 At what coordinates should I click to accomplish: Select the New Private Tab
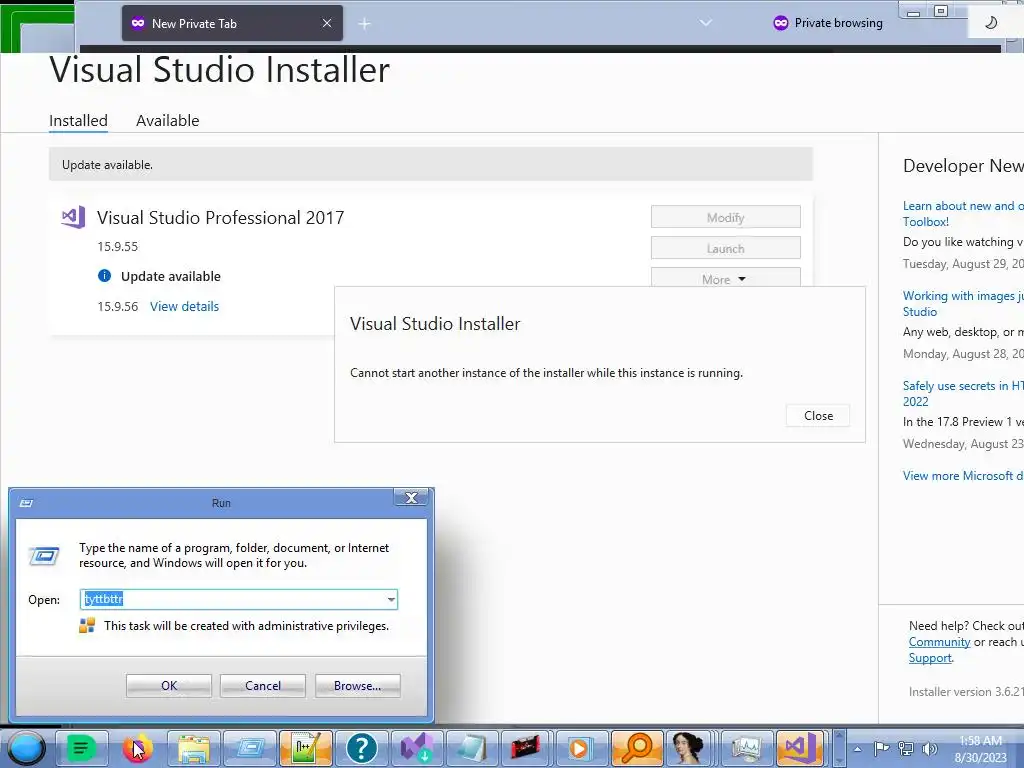(x=232, y=24)
